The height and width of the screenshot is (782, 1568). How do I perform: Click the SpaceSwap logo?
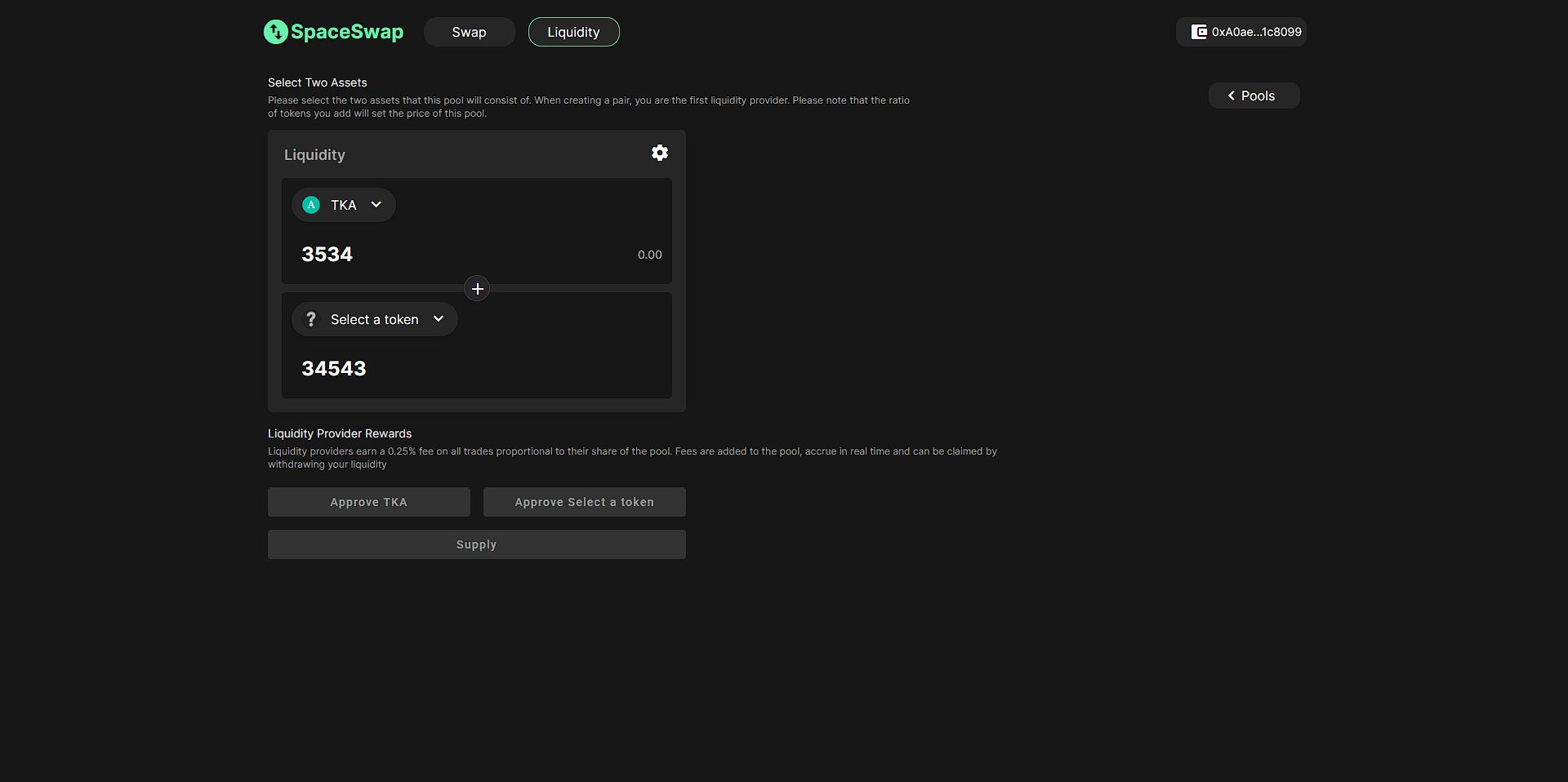pos(333,32)
